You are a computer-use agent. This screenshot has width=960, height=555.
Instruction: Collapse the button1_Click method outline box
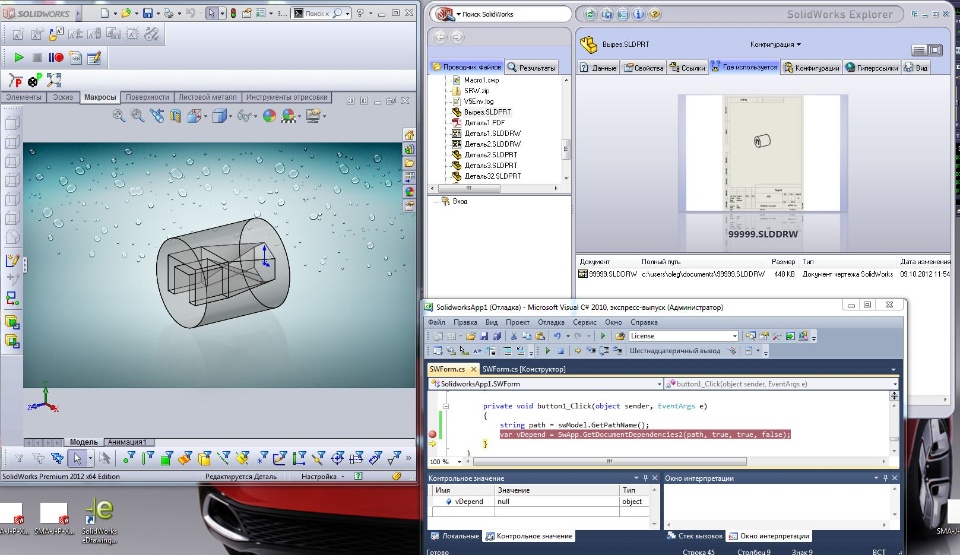[446, 406]
